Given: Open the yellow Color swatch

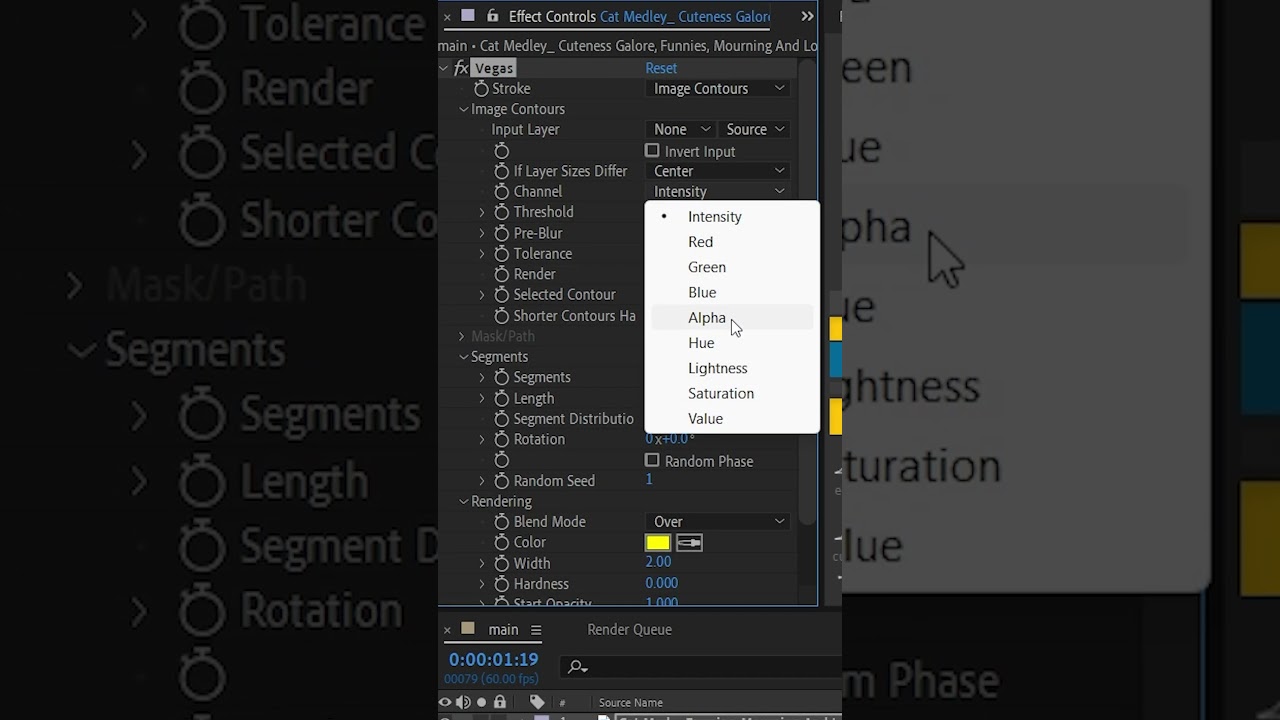Looking at the screenshot, I should point(658,542).
